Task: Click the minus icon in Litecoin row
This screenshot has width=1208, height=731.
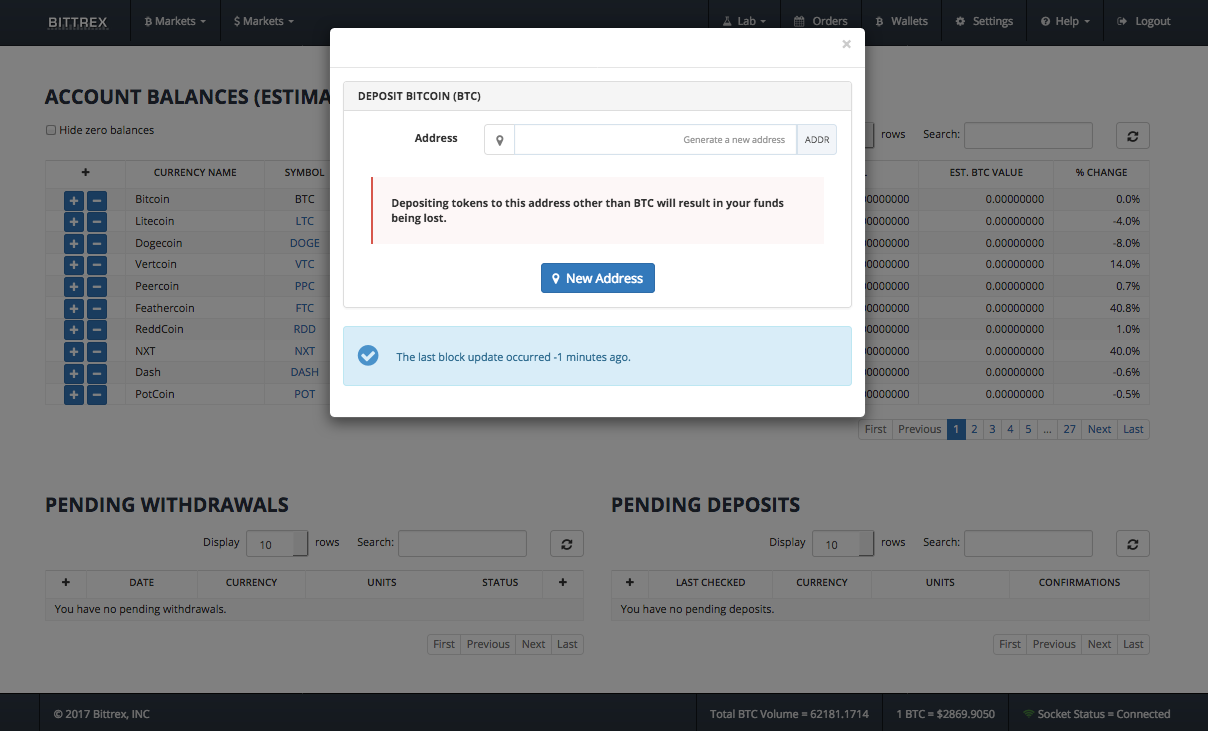Action: click(x=97, y=222)
